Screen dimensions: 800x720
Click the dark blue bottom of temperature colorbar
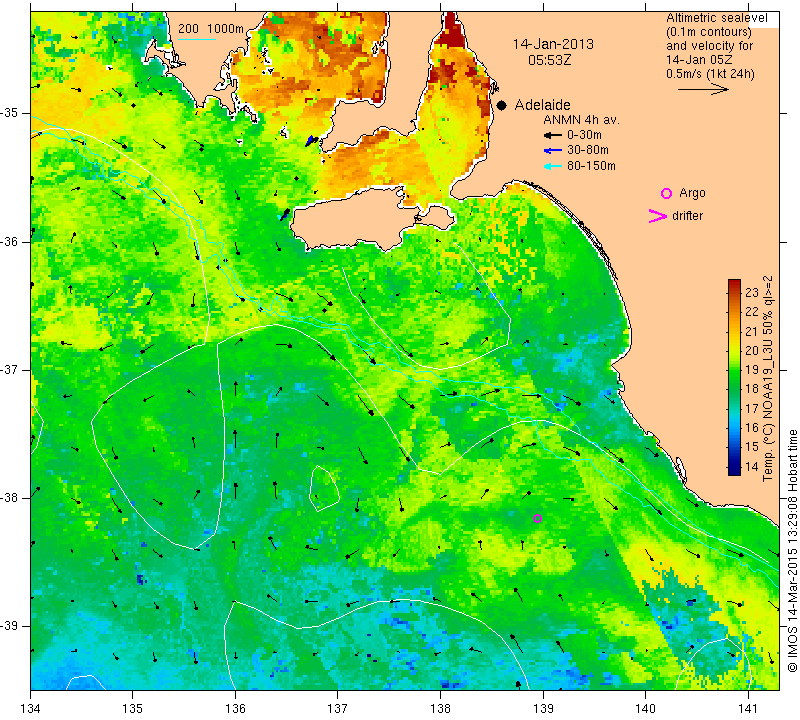734,470
